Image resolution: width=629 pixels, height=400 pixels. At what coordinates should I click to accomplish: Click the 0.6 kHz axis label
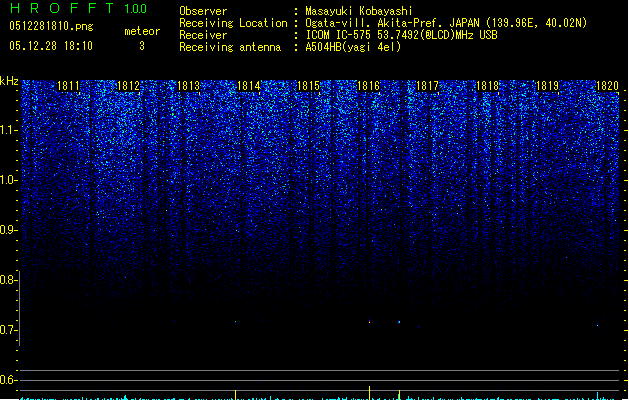coord(8,380)
